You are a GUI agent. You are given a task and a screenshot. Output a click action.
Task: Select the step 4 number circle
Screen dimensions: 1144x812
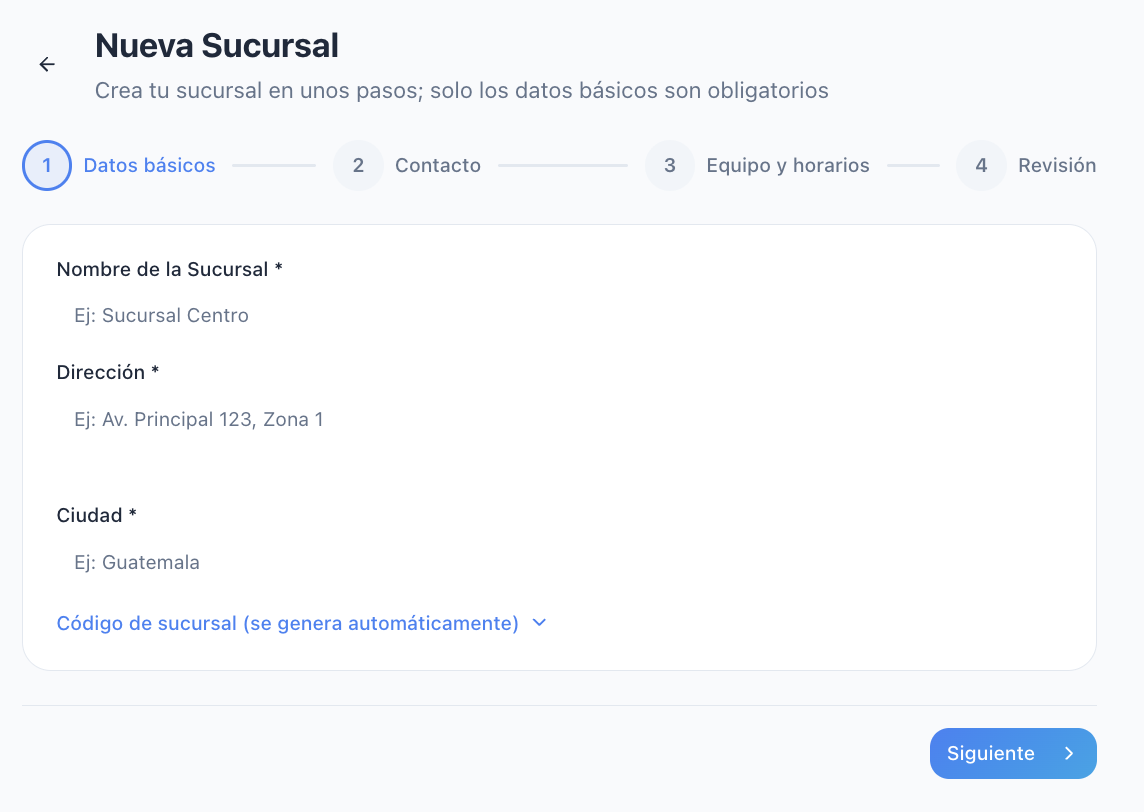(x=981, y=166)
